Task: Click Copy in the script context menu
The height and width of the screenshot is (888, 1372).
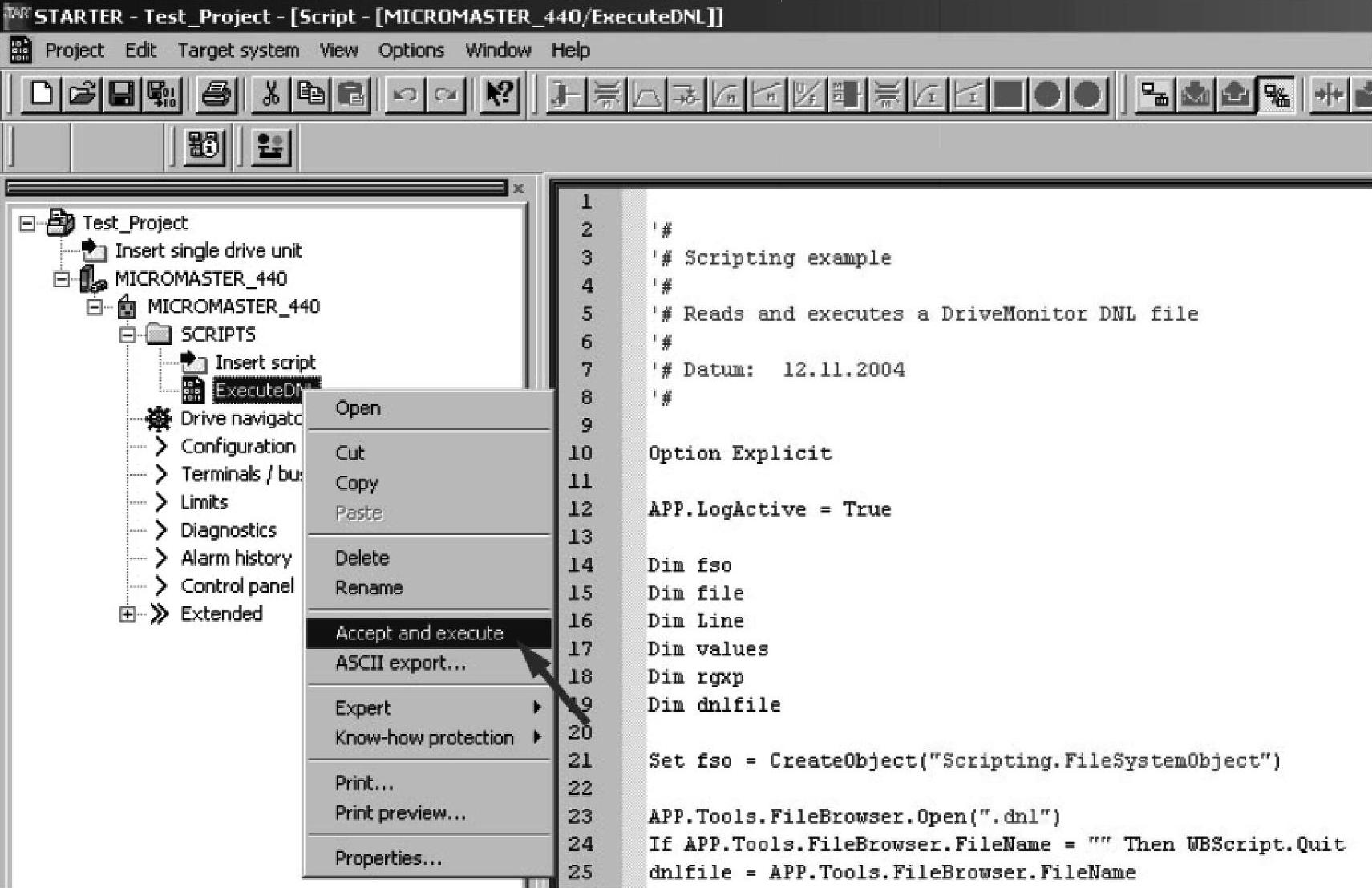Action: coord(429,483)
